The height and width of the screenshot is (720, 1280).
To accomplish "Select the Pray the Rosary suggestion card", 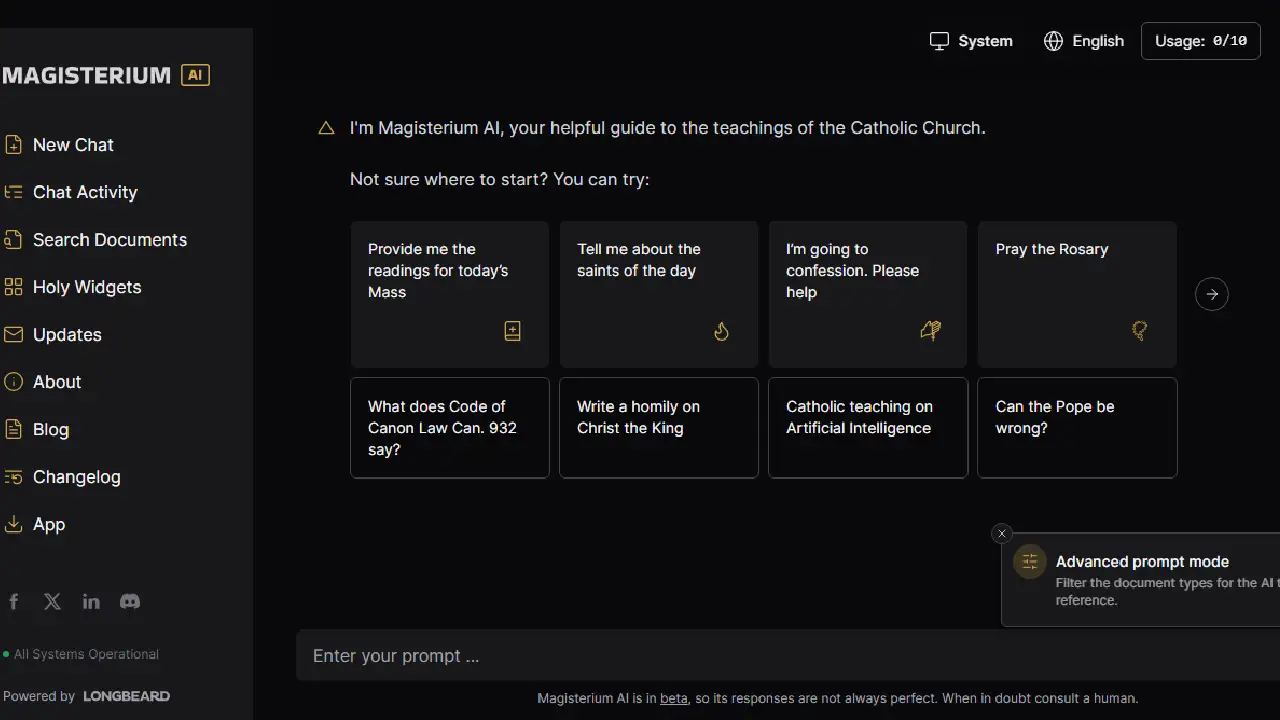I will 1077,294.
